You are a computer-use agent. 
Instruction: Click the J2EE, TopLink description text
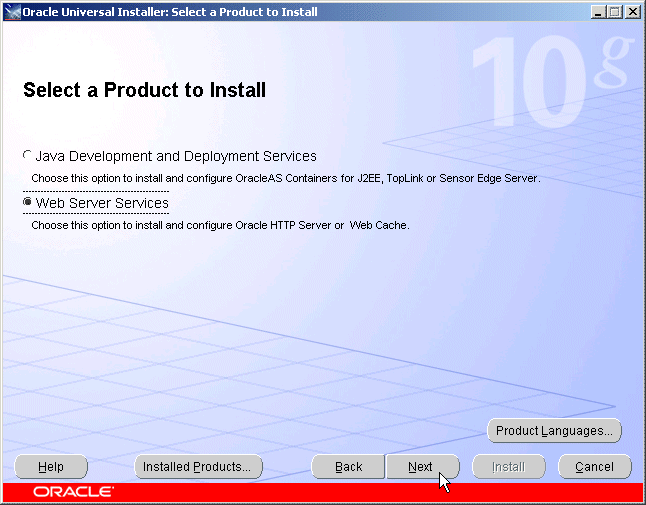(x=286, y=178)
